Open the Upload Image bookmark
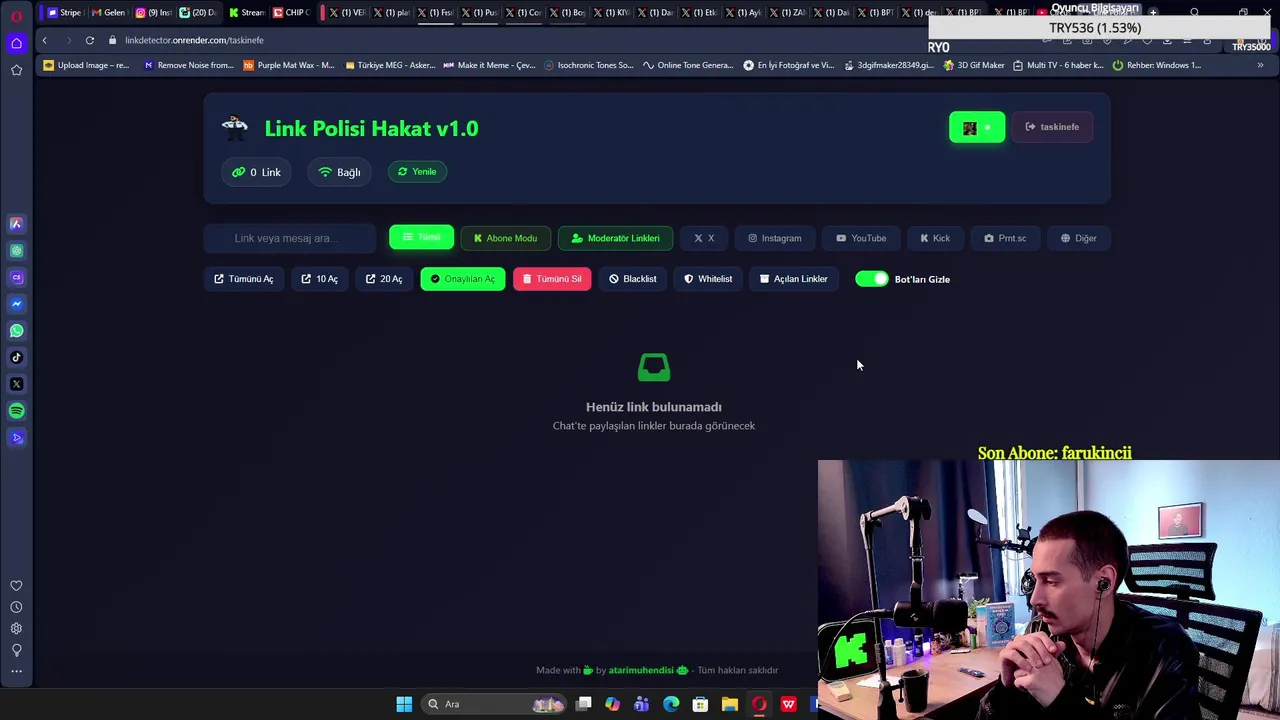Image resolution: width=1280 pixels, height=720 pixels. [86, 65]
